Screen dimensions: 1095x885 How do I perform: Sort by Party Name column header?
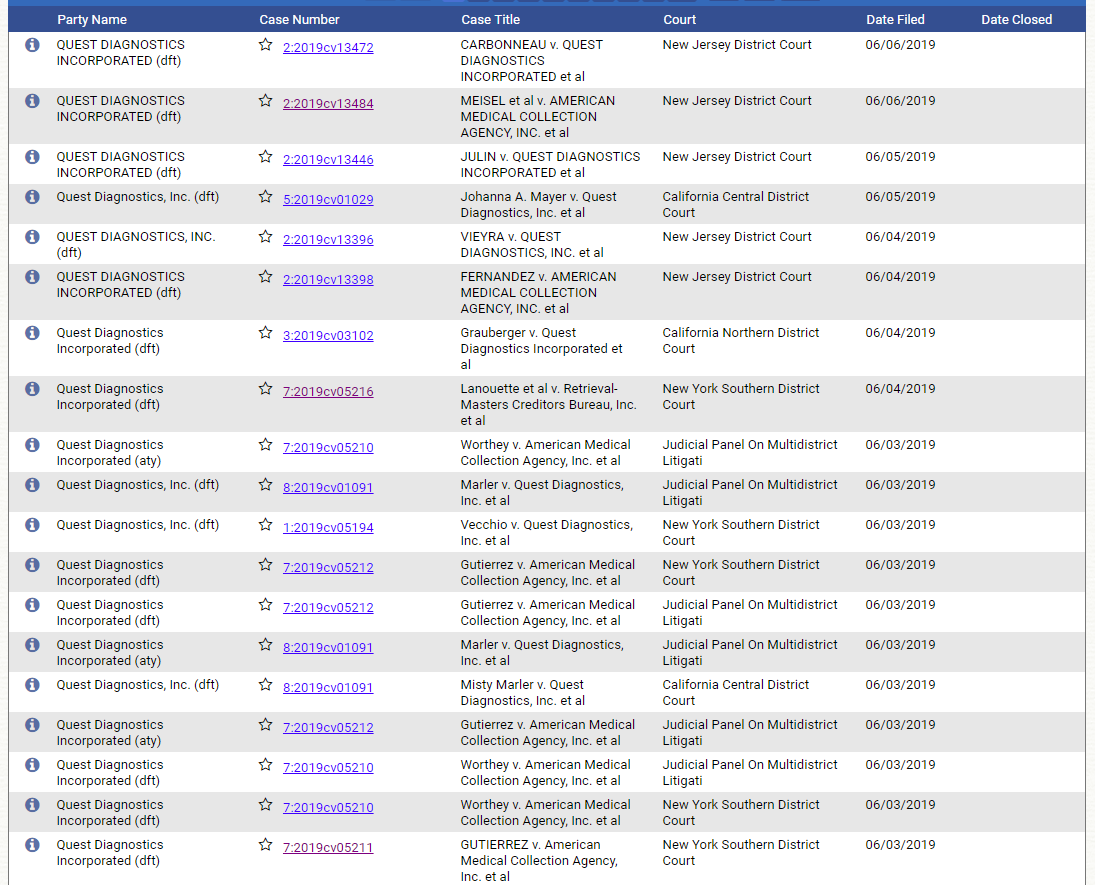[x=92, y=20]
